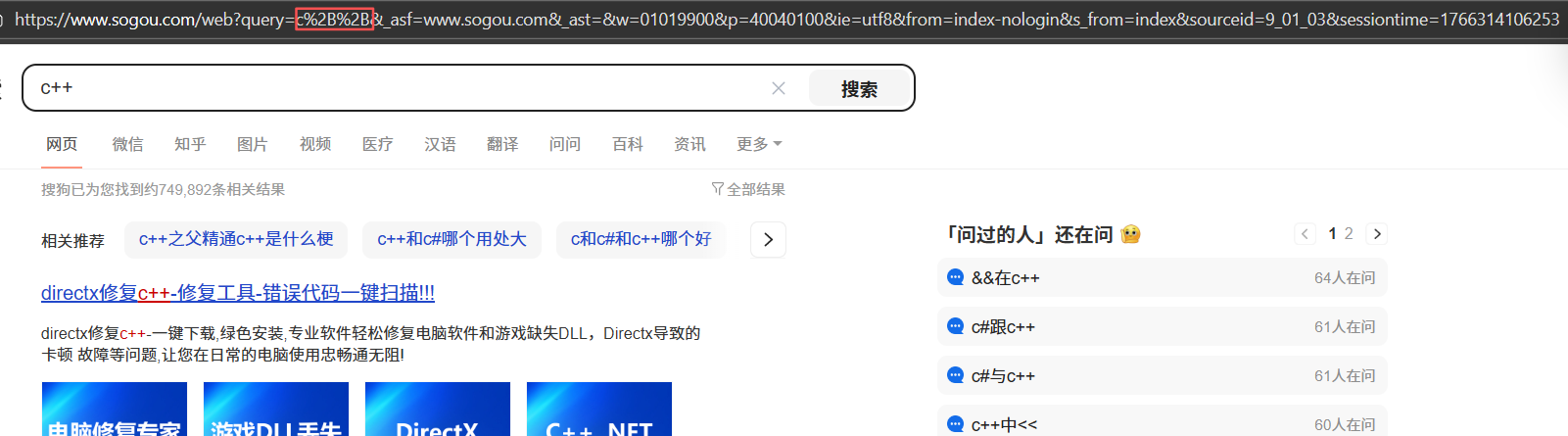Click suggestion c和c#和c++哪个好
1568x436 pixels.
point(641,239)
